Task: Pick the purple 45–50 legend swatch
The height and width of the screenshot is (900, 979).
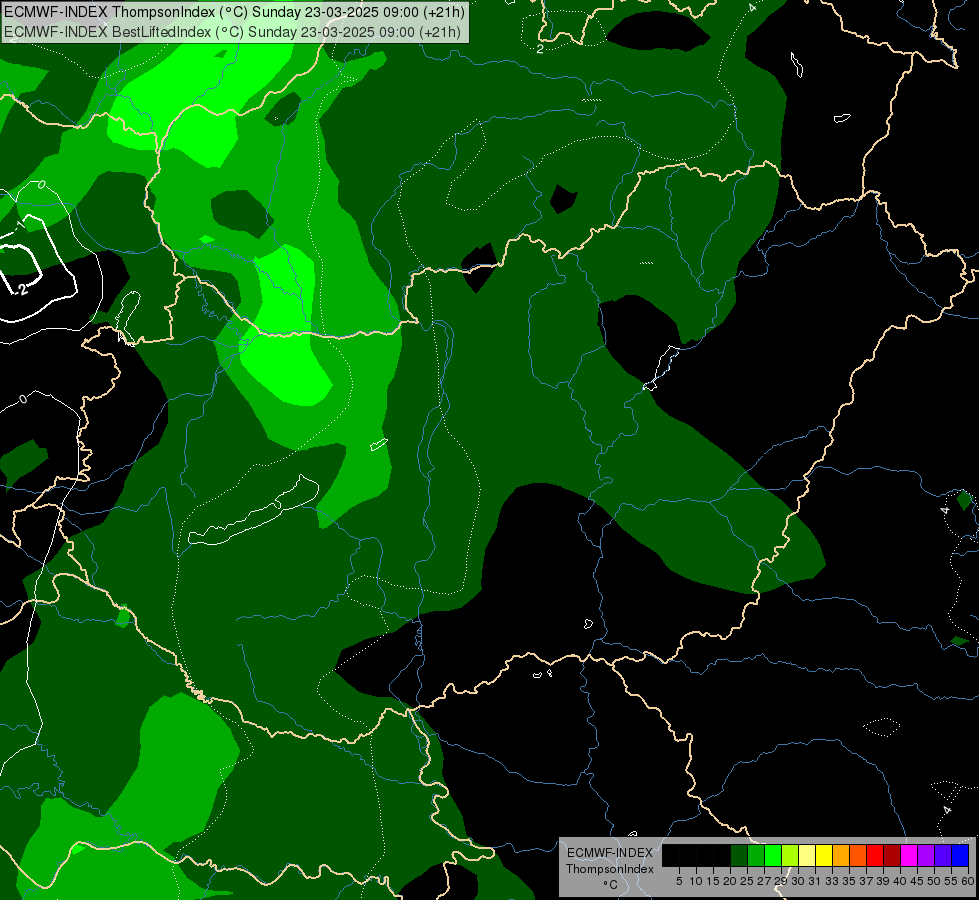Action: [925, 855]
